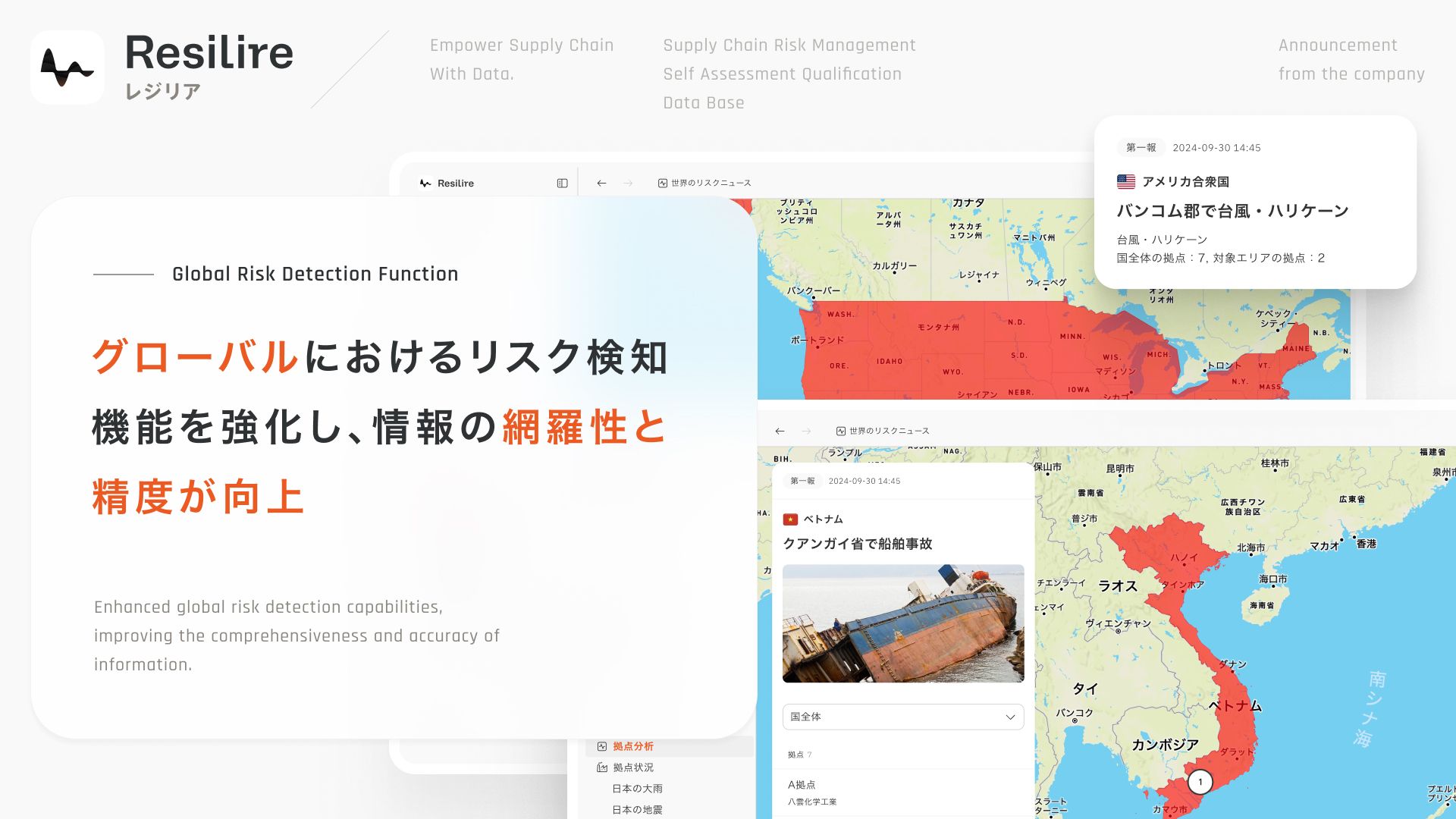Click the numbered map marker on southern Vietnam
The width and height of the screenshot is (1456, 819).
tap(1200, 780)
